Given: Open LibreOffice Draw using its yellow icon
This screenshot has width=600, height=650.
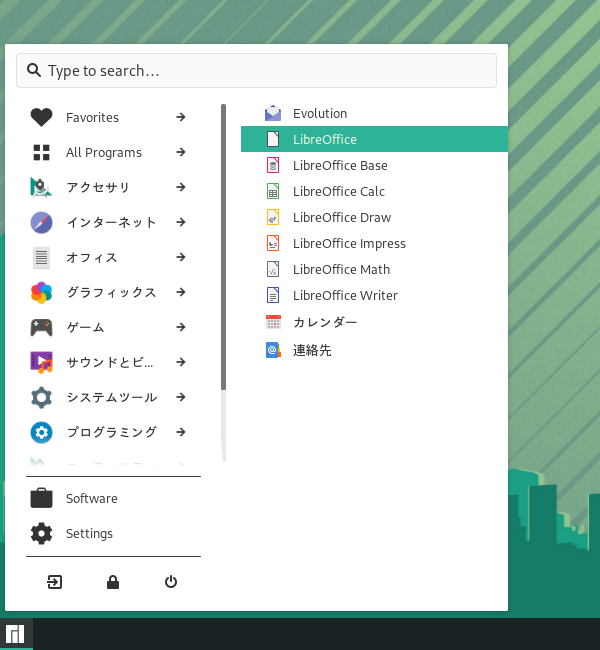Looking at the screenshot, I should coord(273,217).
